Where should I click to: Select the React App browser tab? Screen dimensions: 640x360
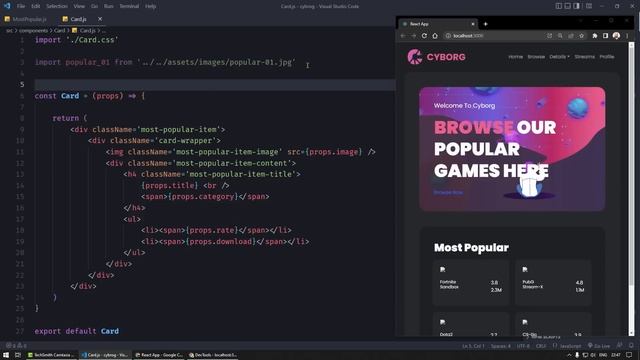pos(437,24)
